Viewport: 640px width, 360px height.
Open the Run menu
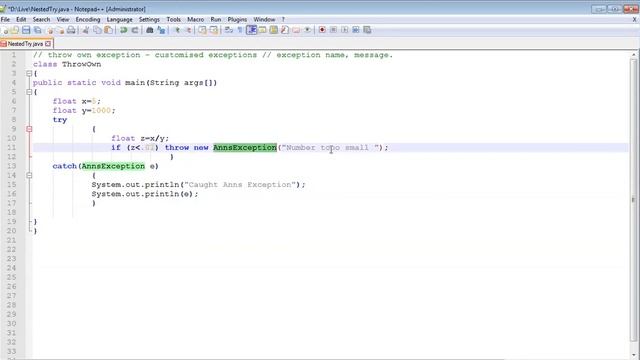[216, 19]
